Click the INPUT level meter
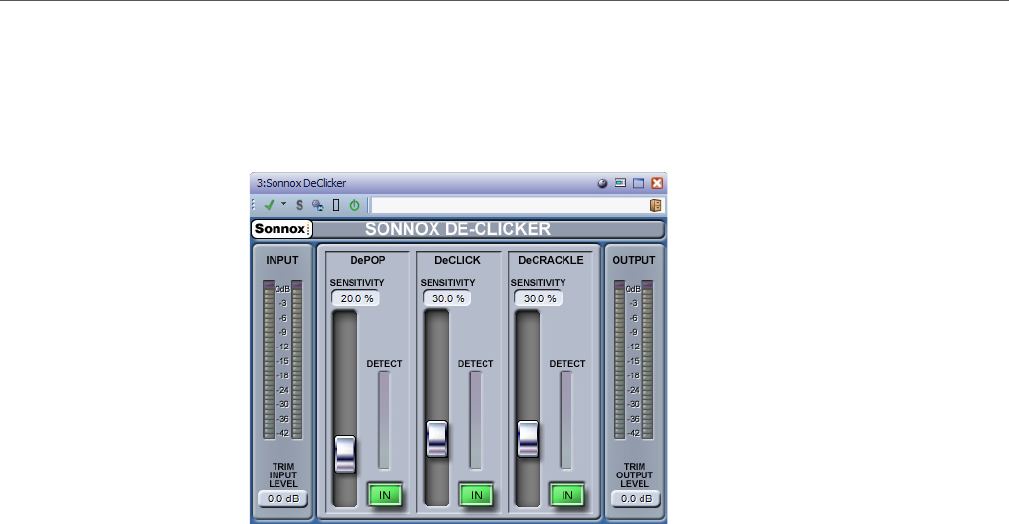 (x=282, y=360)
